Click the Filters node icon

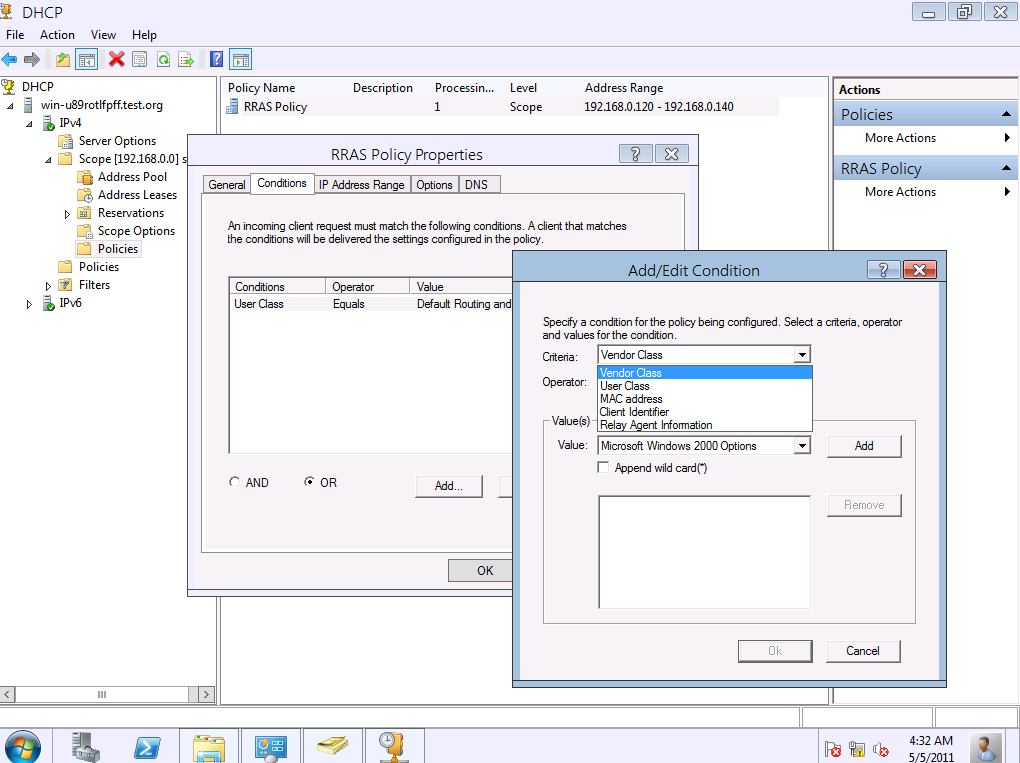(x=66, y=285)
